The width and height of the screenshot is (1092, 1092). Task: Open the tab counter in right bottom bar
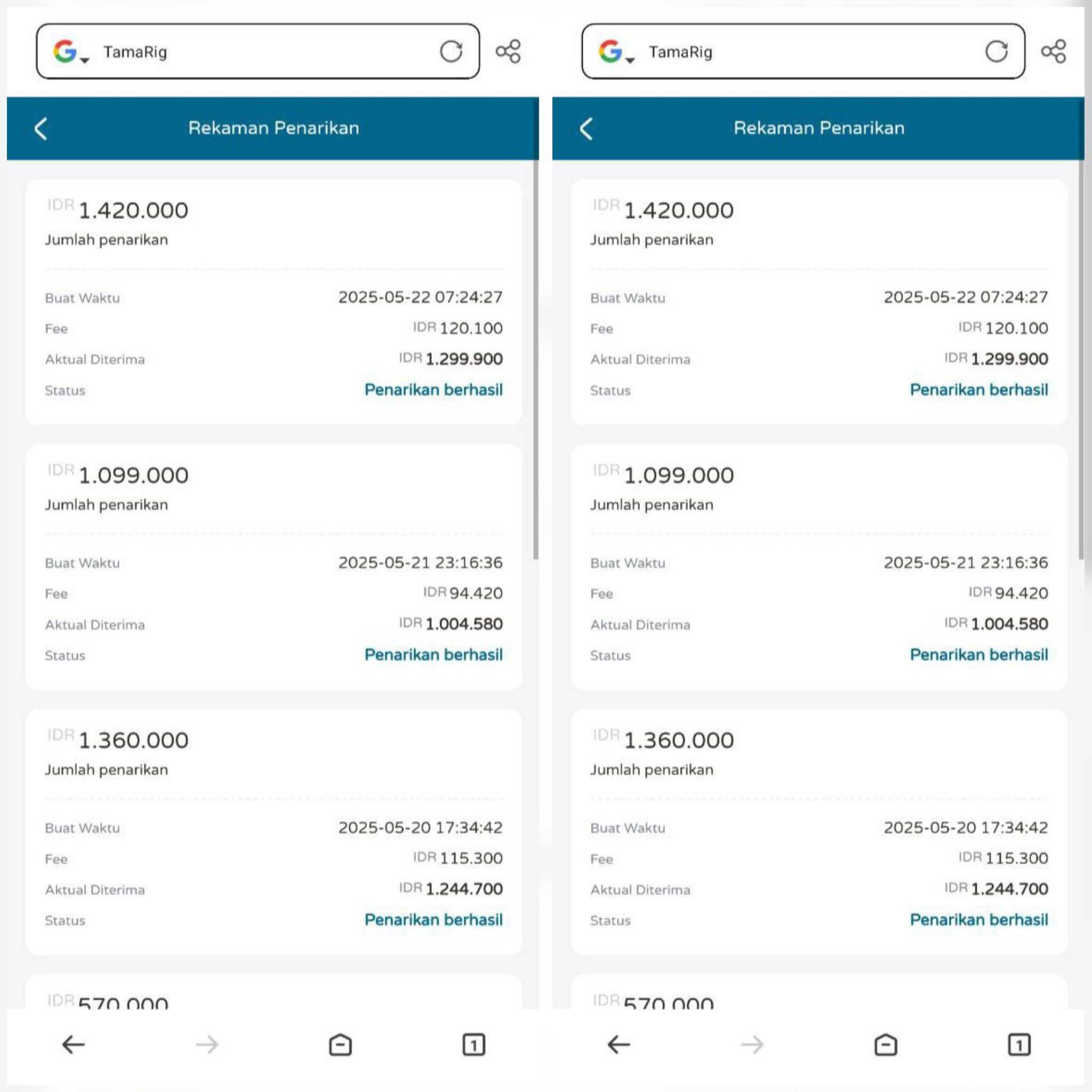(1019, 1045)
